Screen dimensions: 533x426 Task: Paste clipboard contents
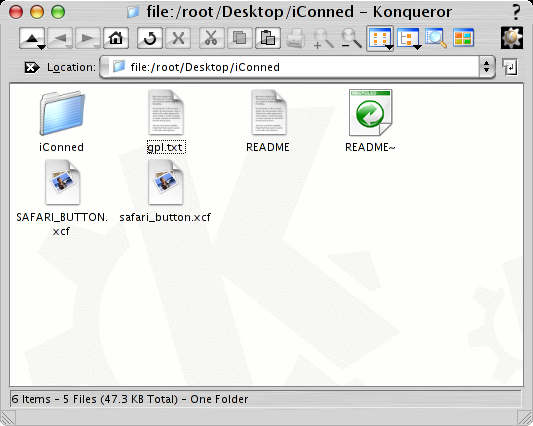268,38
